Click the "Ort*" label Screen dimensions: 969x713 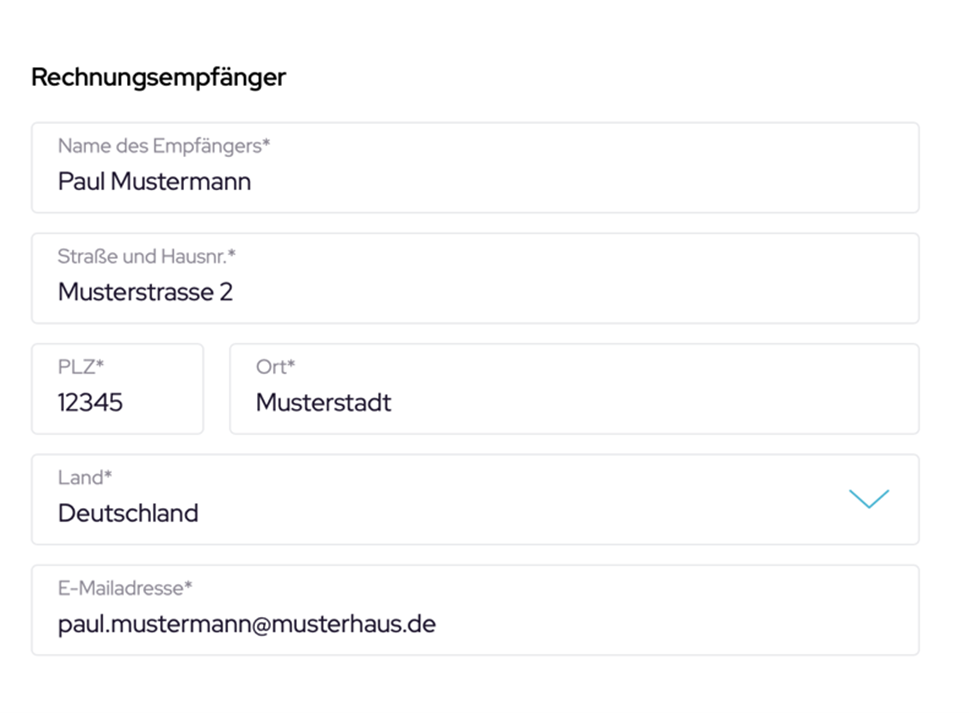tap(275, 367)
